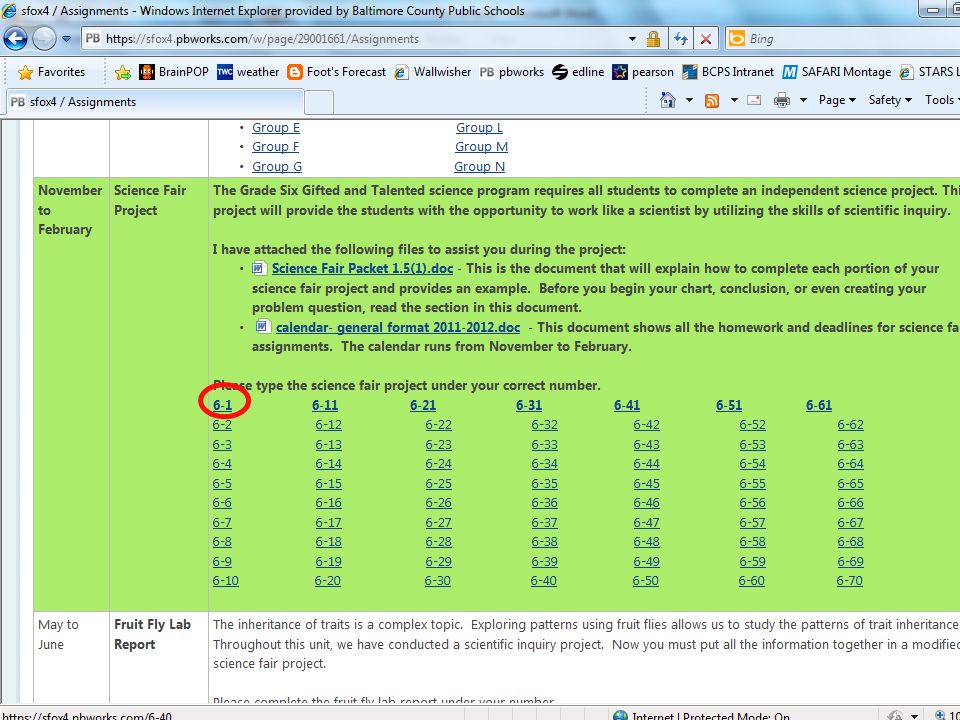Open Foot's Forecast Blogger favorite
The height and width of the screenshot is (720, 960).
pos(337,72)
